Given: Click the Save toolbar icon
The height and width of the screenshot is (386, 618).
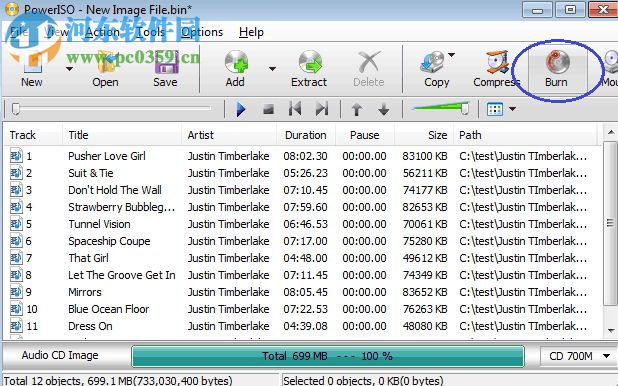Looking at the screenshot, I should [x=166, y=63].
